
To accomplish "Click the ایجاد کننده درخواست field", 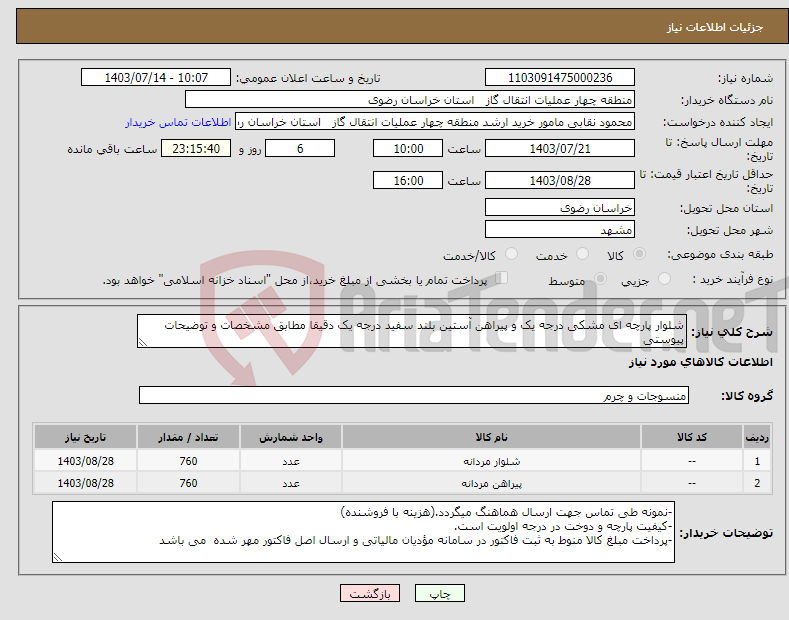I will tap(435, 122).
